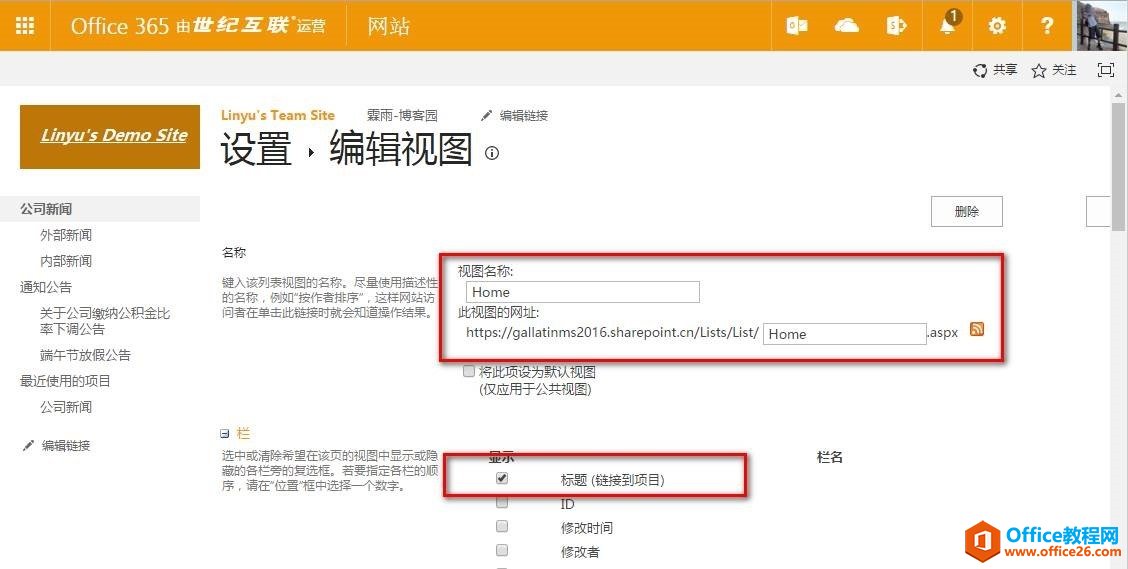
Task: Open OneDrive cloud icon
Action: [x=847, y=26]
